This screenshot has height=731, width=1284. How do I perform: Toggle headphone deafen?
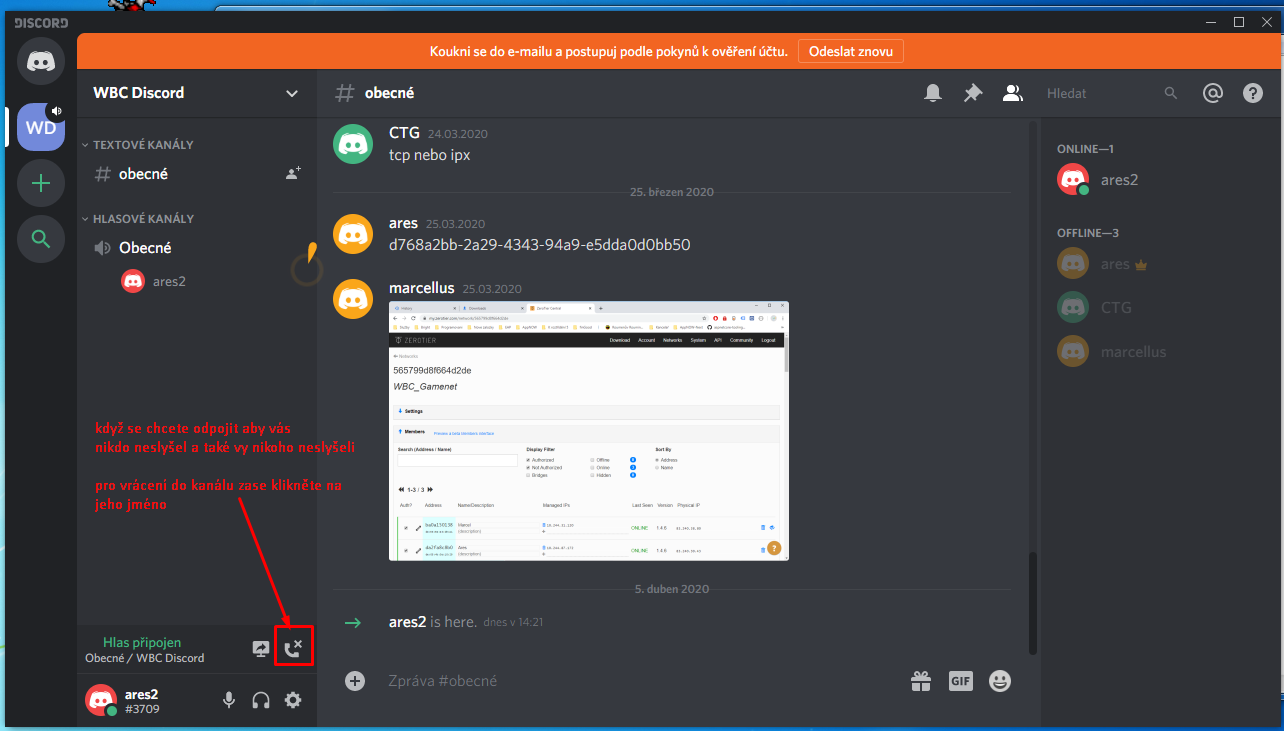tap(261, 701)
